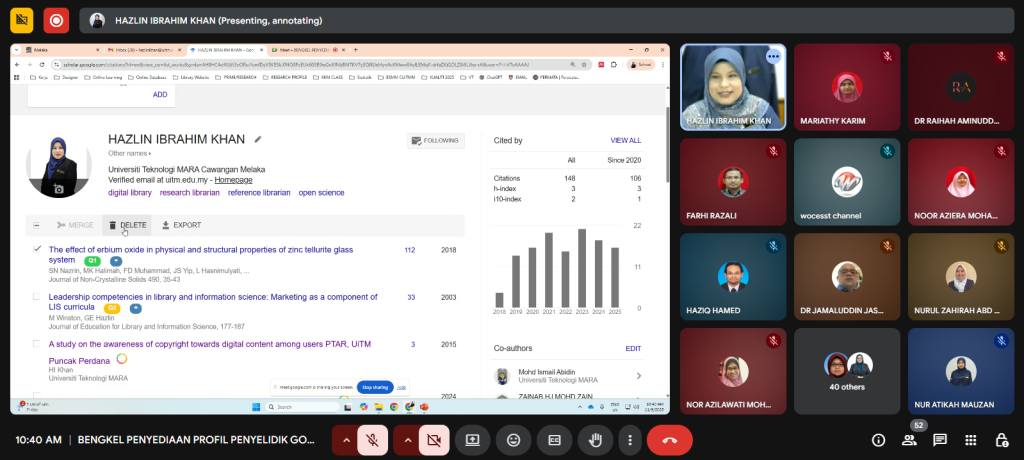
Task: Open host controls lock icon
Action: (x=1001, y=440)
